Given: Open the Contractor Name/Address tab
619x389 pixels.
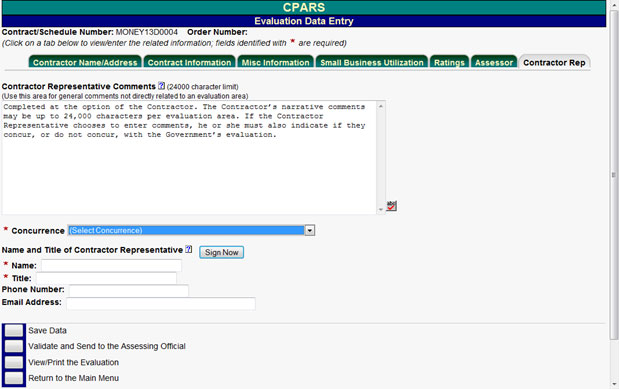Looking at the screenshot, I should tap(85, 62).
